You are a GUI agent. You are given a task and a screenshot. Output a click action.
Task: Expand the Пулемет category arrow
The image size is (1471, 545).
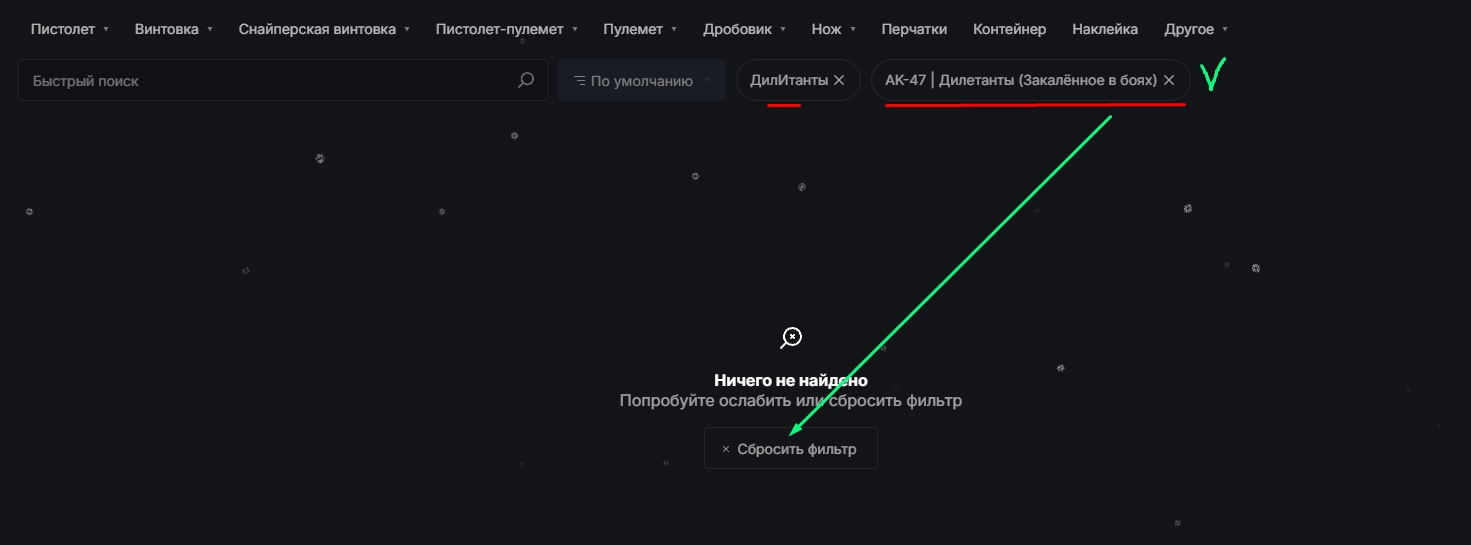point(674,29)
